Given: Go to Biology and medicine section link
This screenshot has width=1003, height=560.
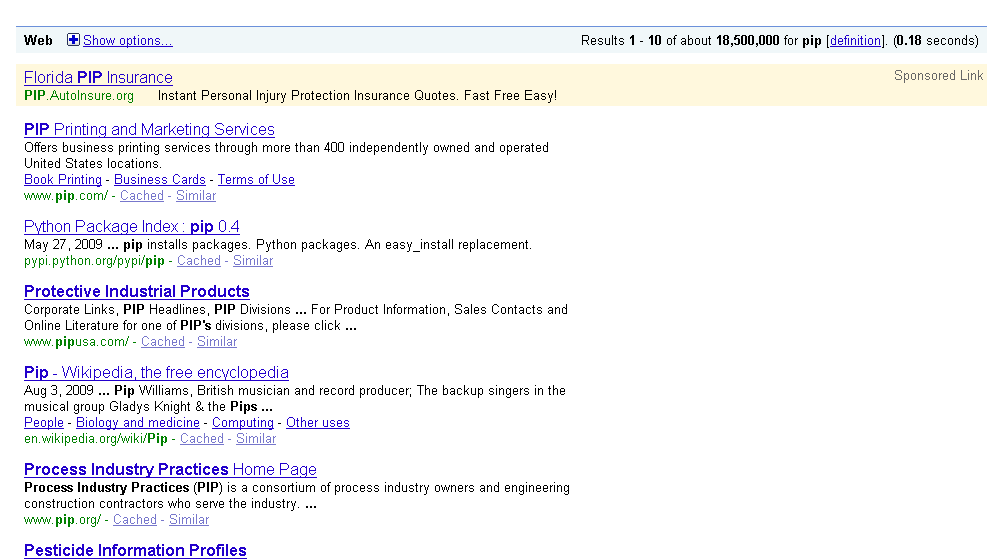Looking at the screenshot, I should 138,423.
